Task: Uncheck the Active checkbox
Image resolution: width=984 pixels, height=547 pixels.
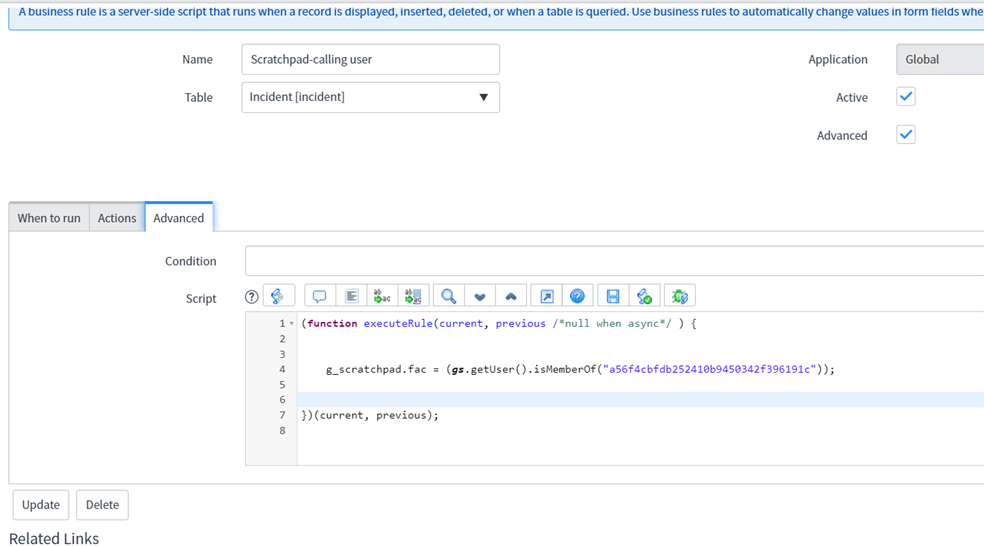Action: pyautogui.click(x=906, y=97)
